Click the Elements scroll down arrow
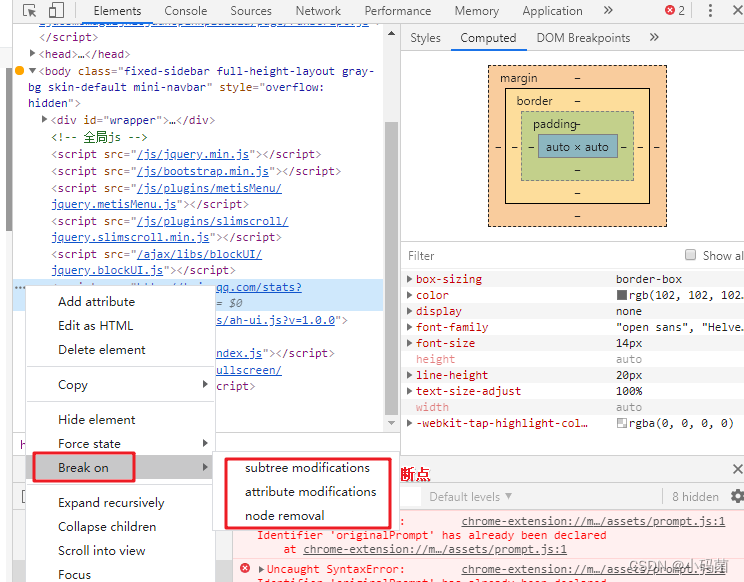This screenshot has width=744, height=582. pyautogui.click(x=391, y=423)
